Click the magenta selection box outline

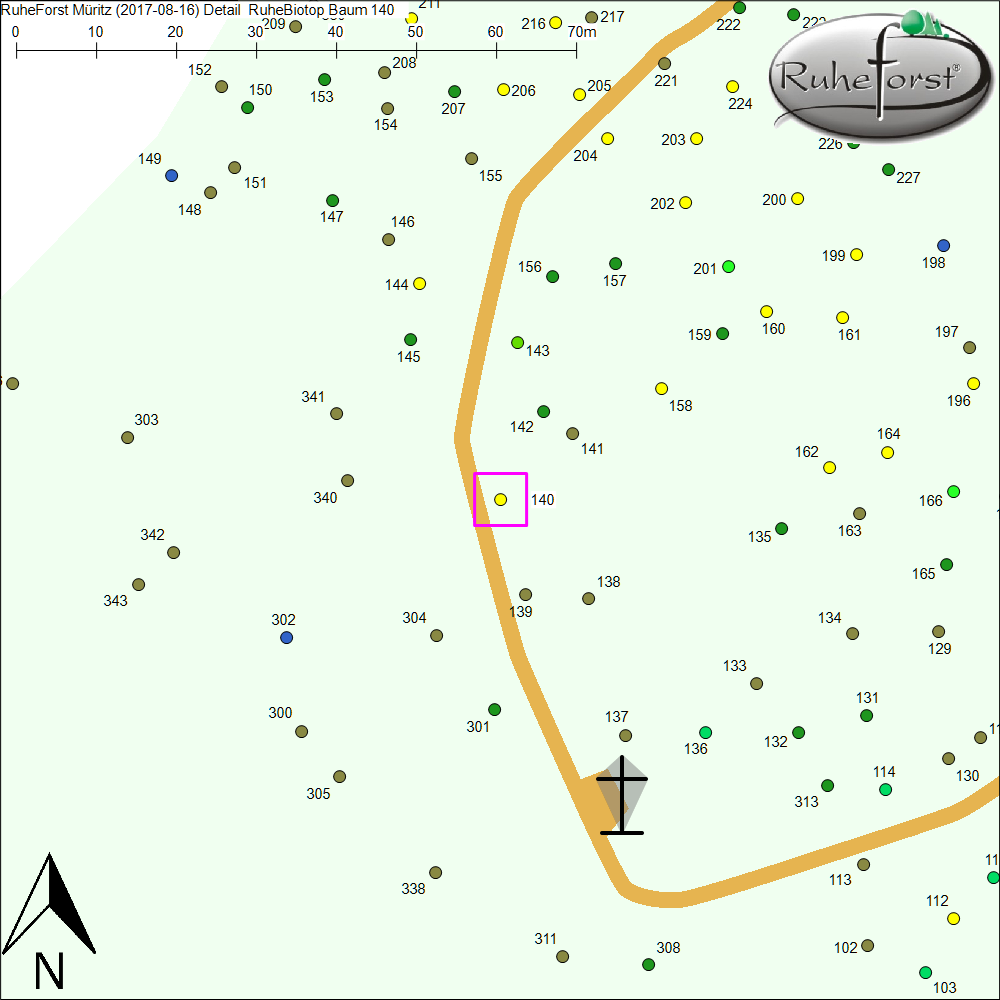(474, 499)
